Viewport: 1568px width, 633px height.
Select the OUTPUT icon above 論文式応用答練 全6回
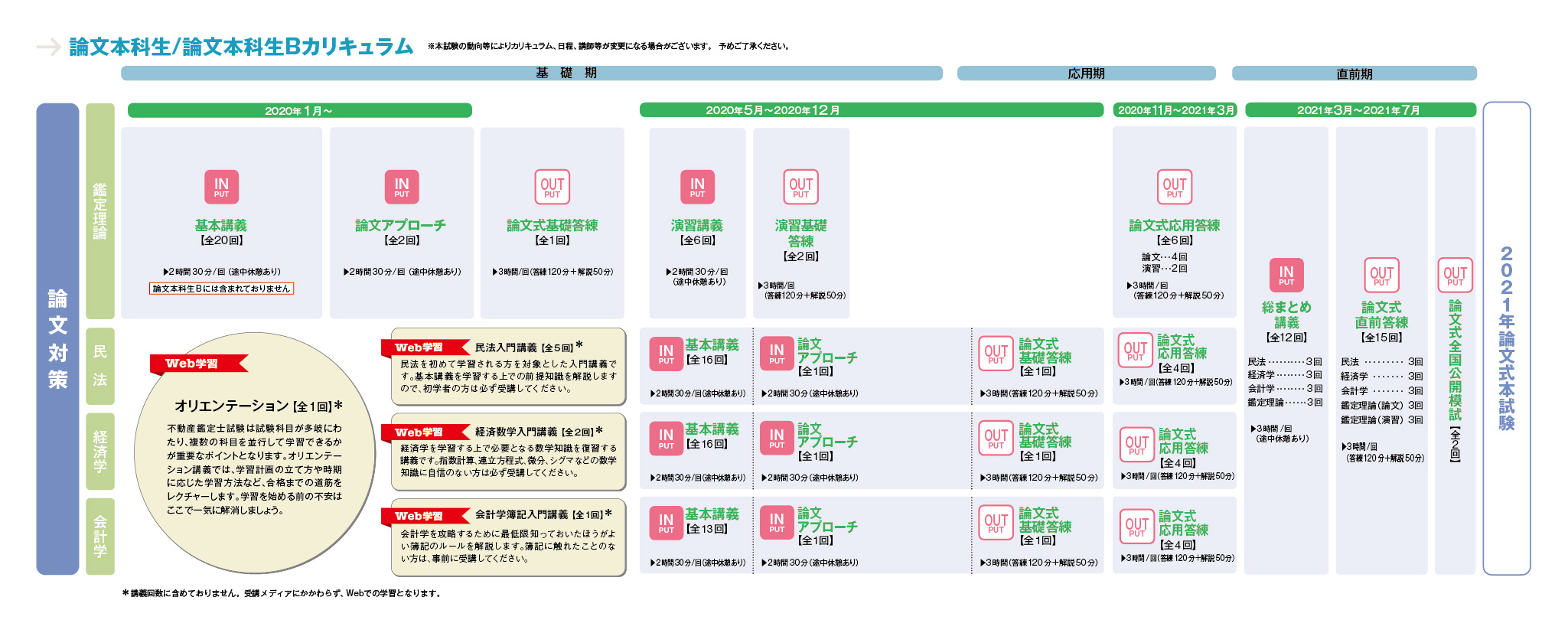[1174, 187]
